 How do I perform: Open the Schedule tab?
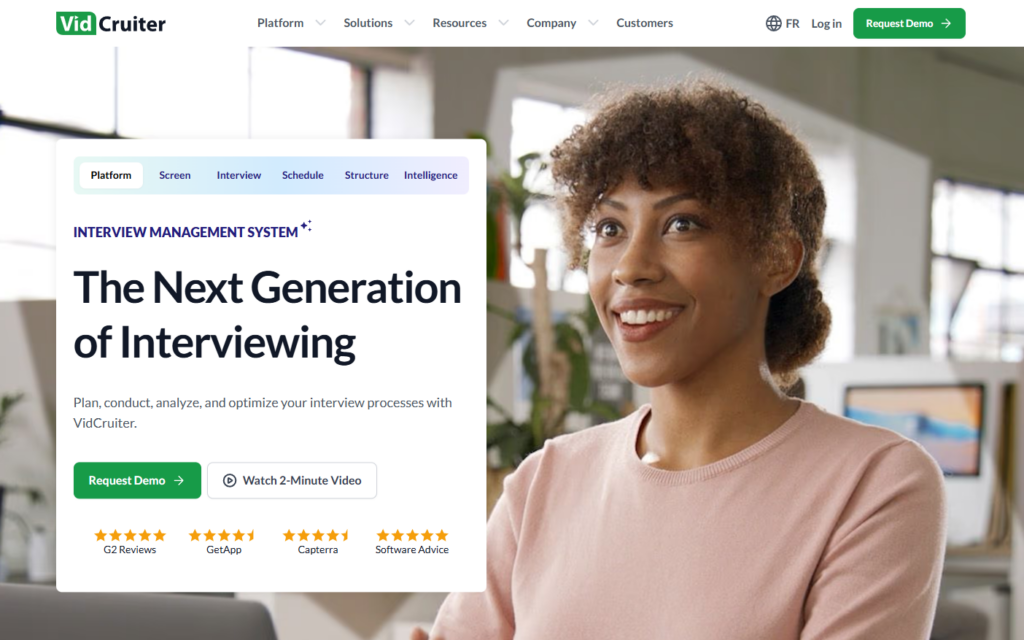(303, 175)
